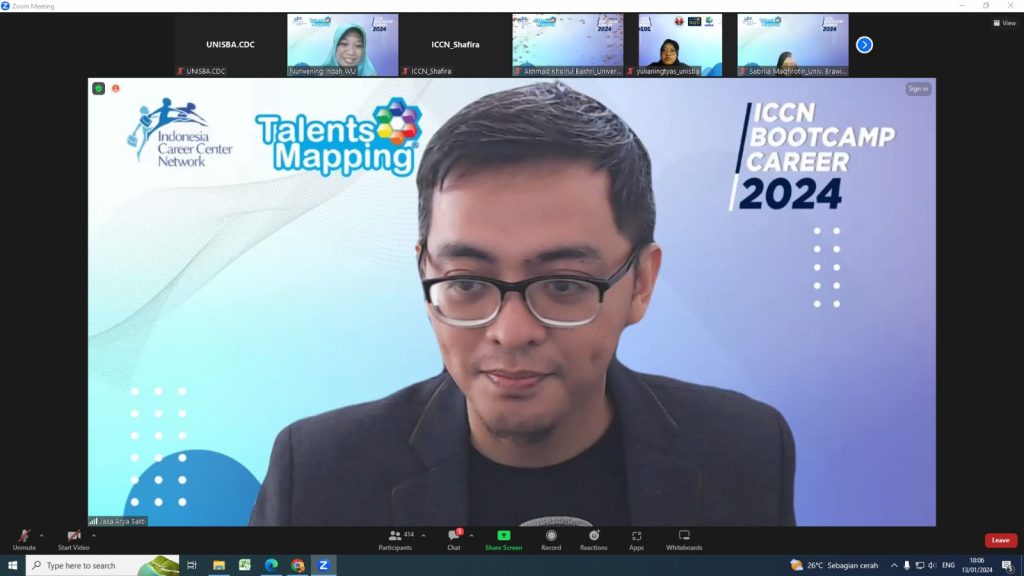Viewport: 1024px width, 576px height.
Task: Start recording with the Record button
Action: click(551, 538)
